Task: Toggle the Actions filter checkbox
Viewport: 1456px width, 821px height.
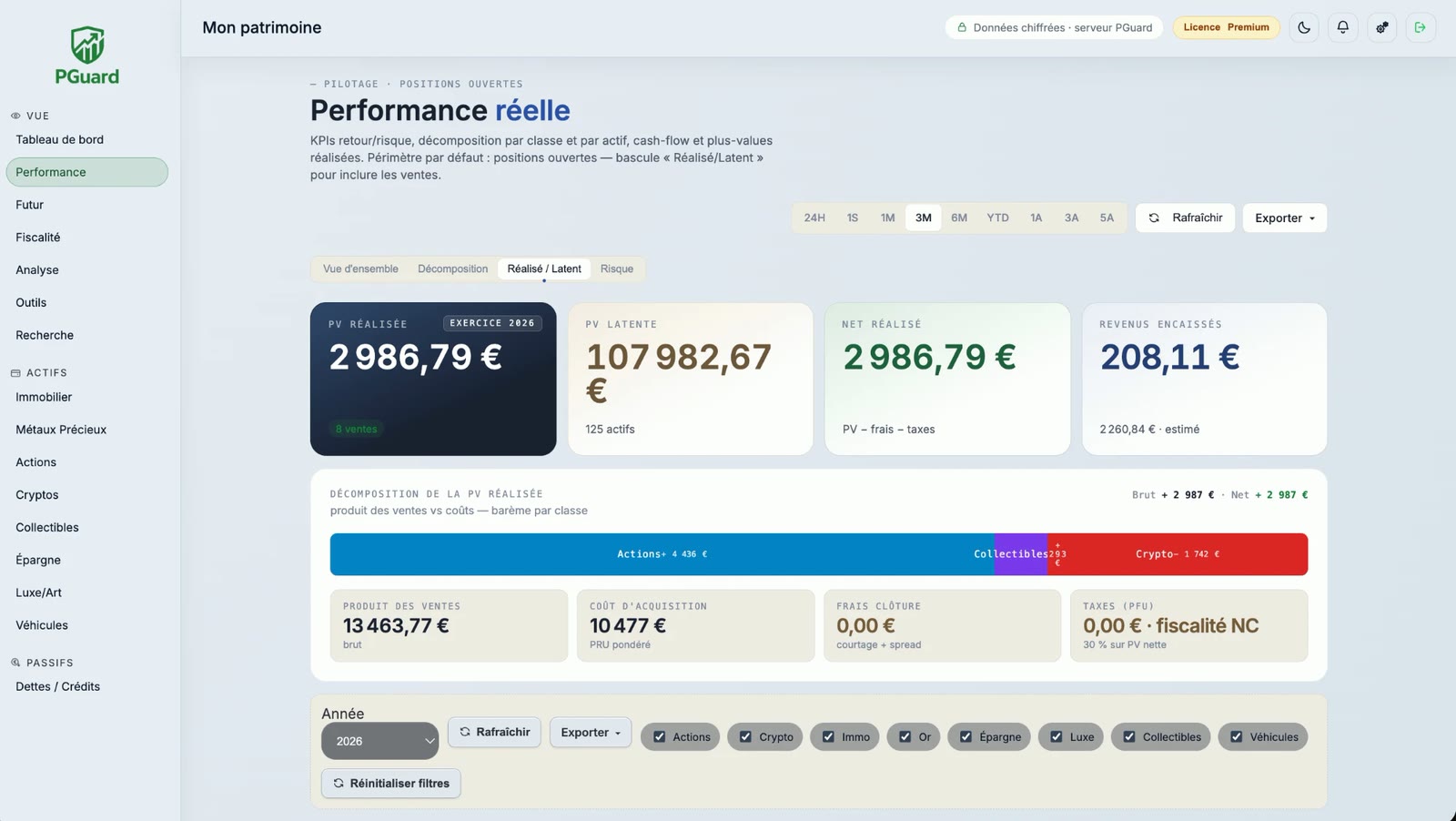Action: (x=660, y=736)
